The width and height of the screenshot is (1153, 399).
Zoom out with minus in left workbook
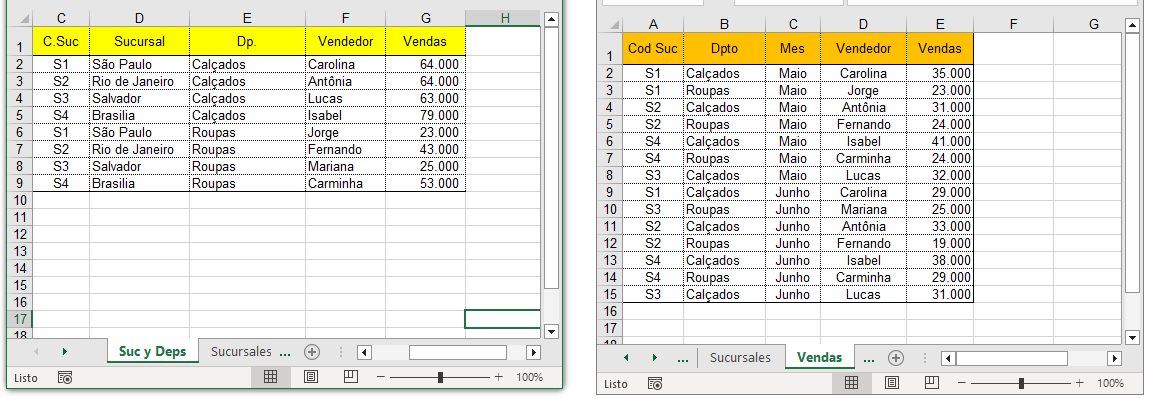380,377
